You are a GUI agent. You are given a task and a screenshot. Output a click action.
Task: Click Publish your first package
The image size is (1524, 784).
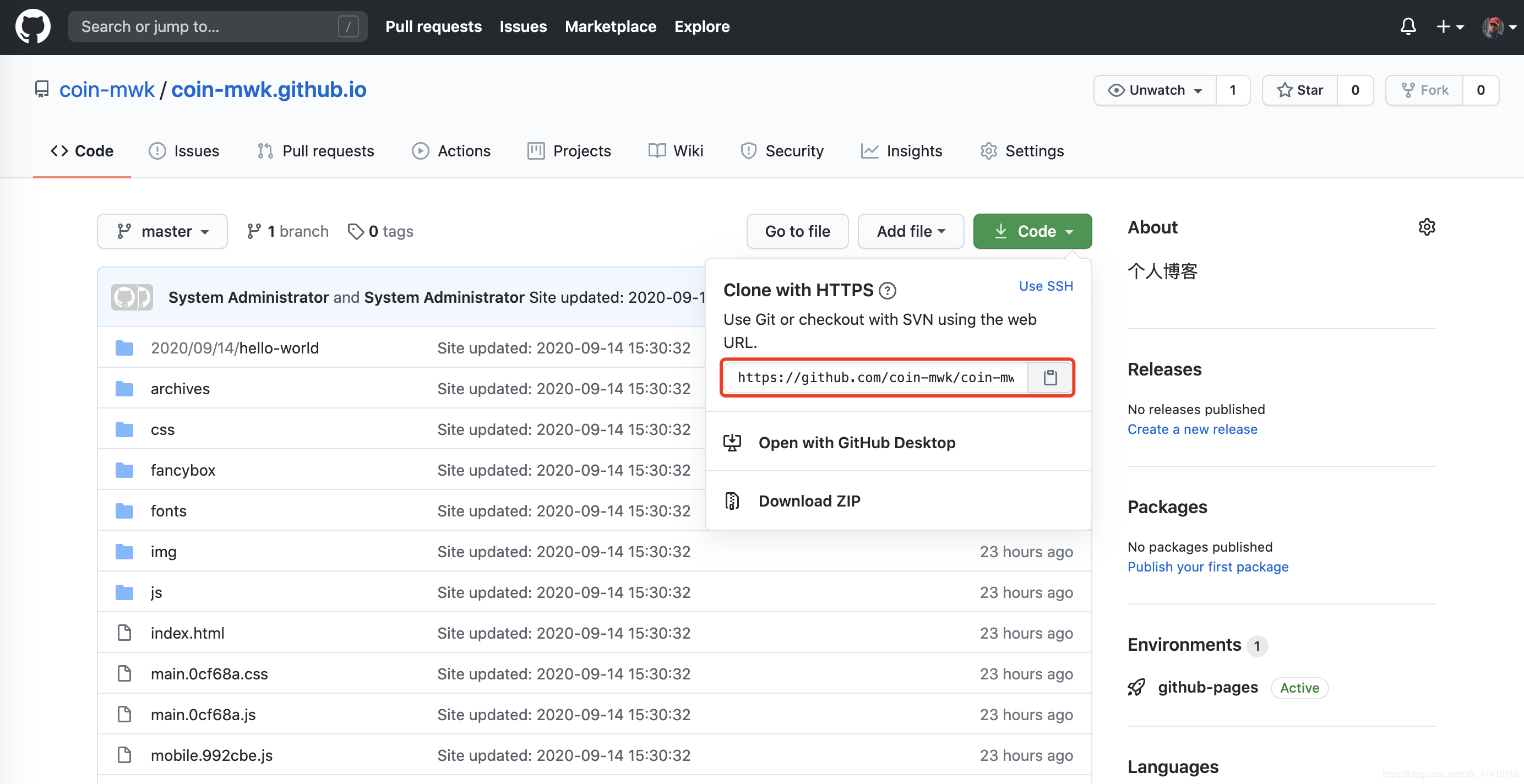point(1208,567)
